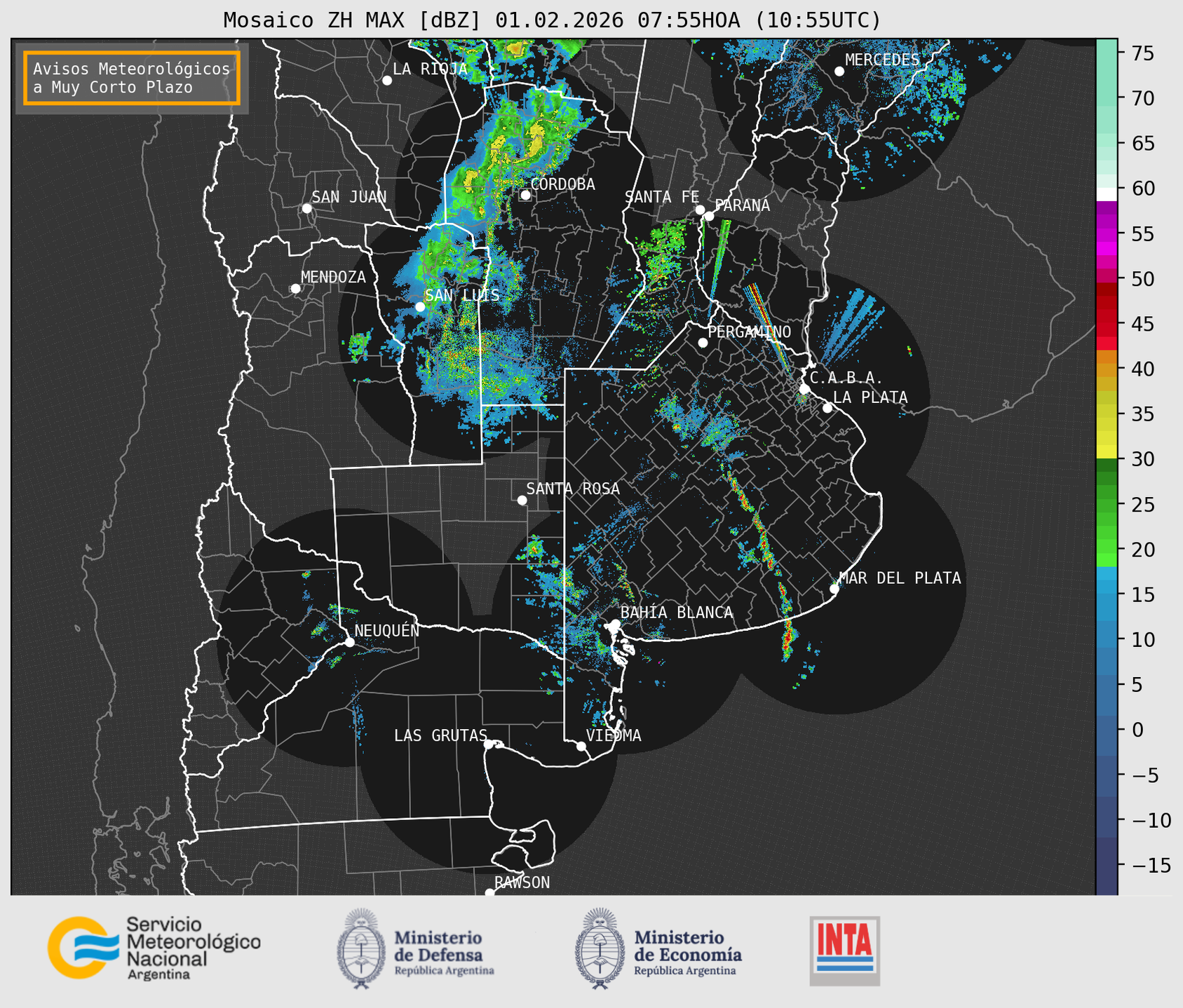The image size is (1183, 1008).
Task: Click the Las Grutas city label
Action: point(440,735)
